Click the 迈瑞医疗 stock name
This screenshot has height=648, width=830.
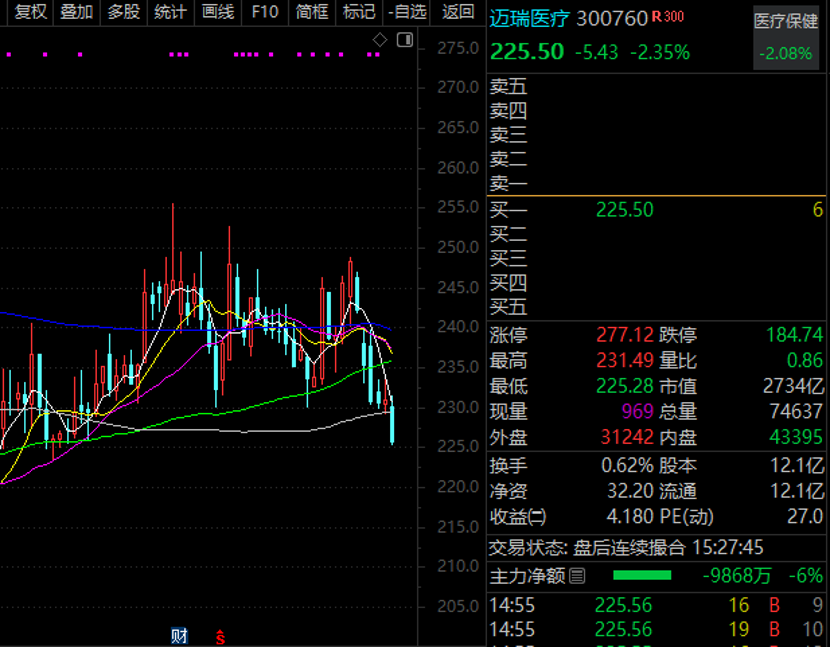pos(529,19)
